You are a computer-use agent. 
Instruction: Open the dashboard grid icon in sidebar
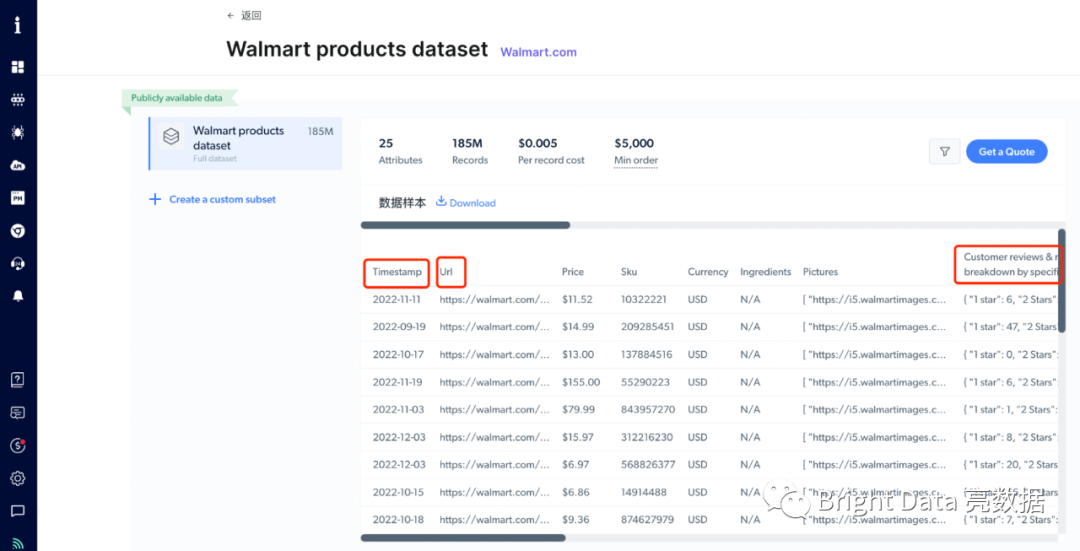pos(18,67)
